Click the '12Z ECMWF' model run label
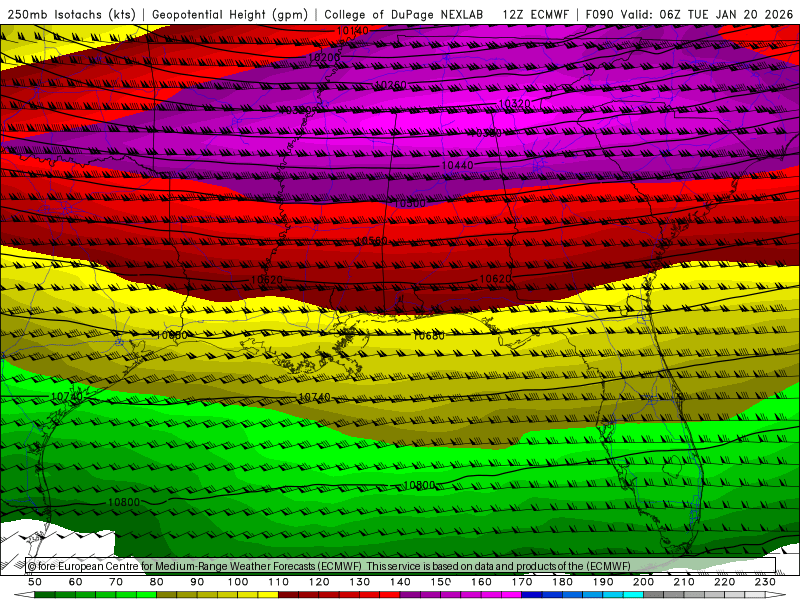The image size is (800, 600). pyautogui.click(x=535, y=14)
